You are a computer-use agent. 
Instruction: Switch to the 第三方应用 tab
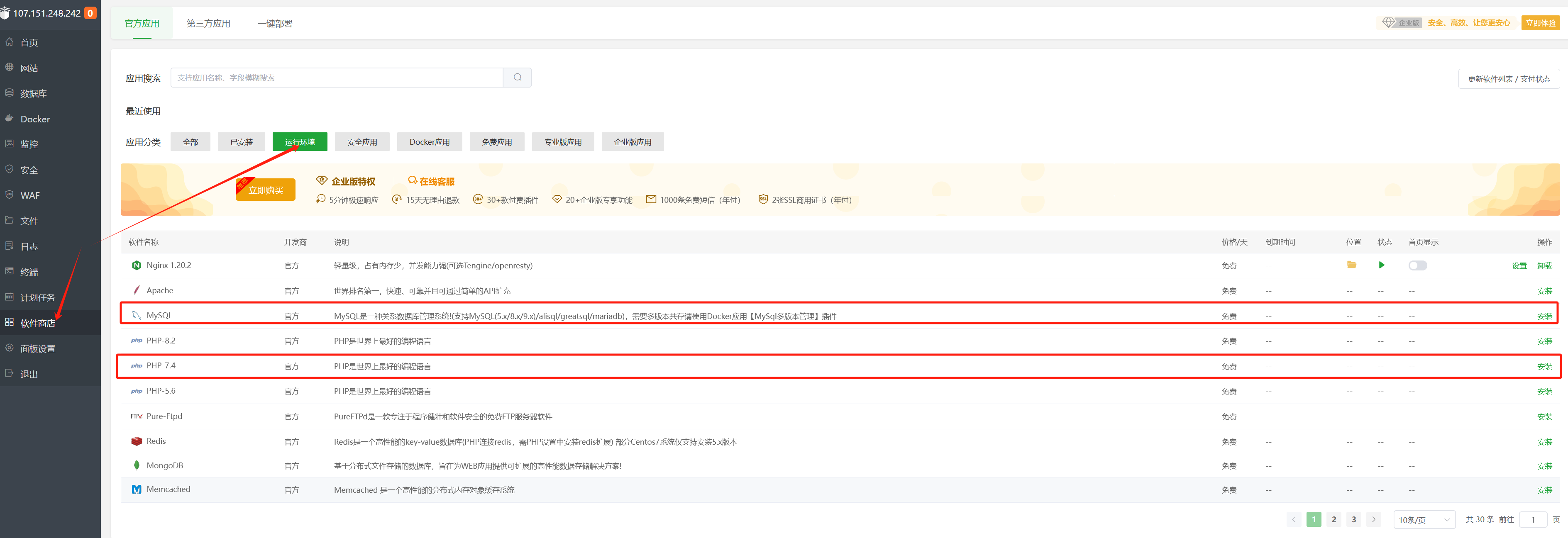point(208,23)
